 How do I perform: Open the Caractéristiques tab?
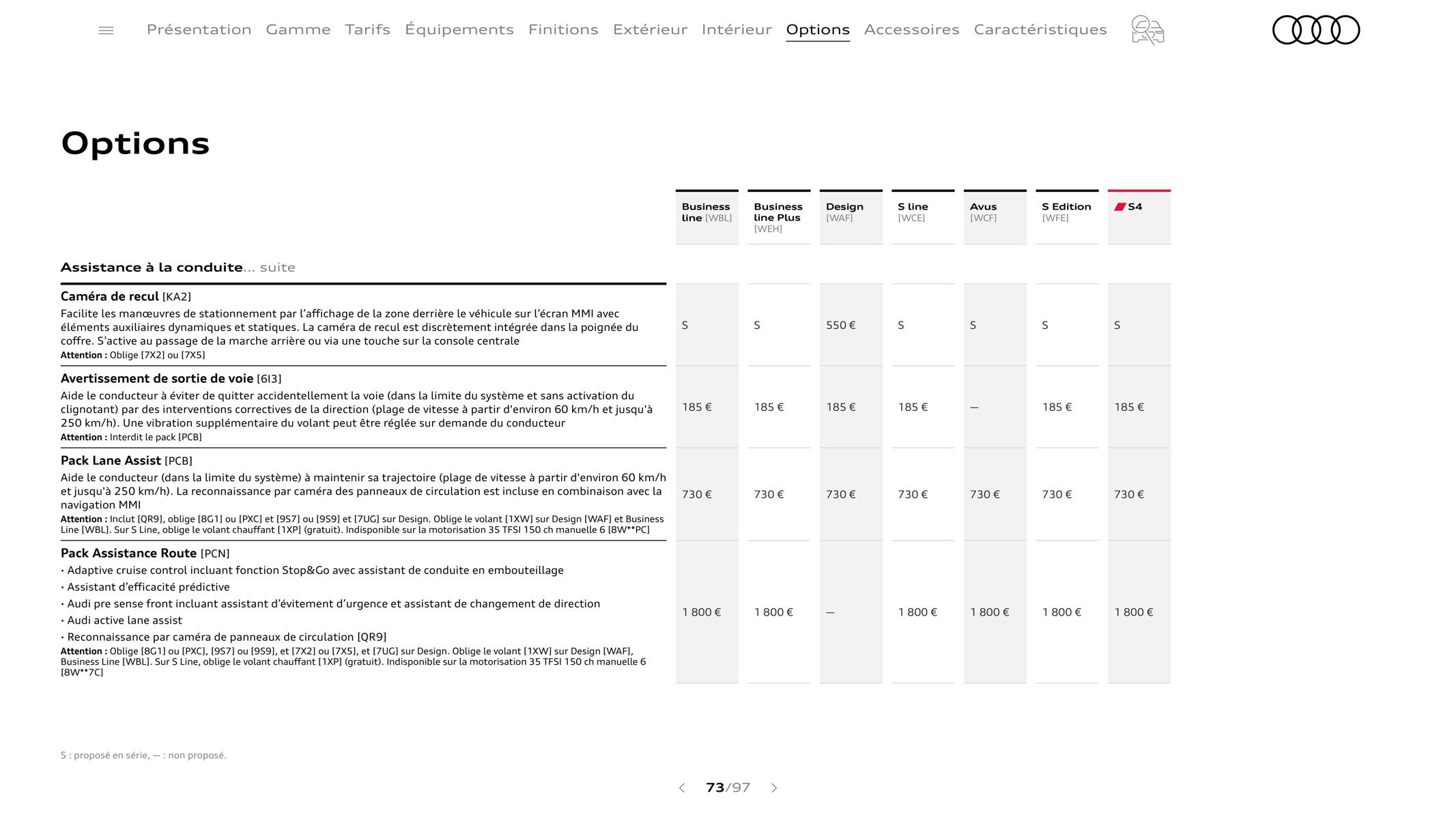tap(1040, 29)
